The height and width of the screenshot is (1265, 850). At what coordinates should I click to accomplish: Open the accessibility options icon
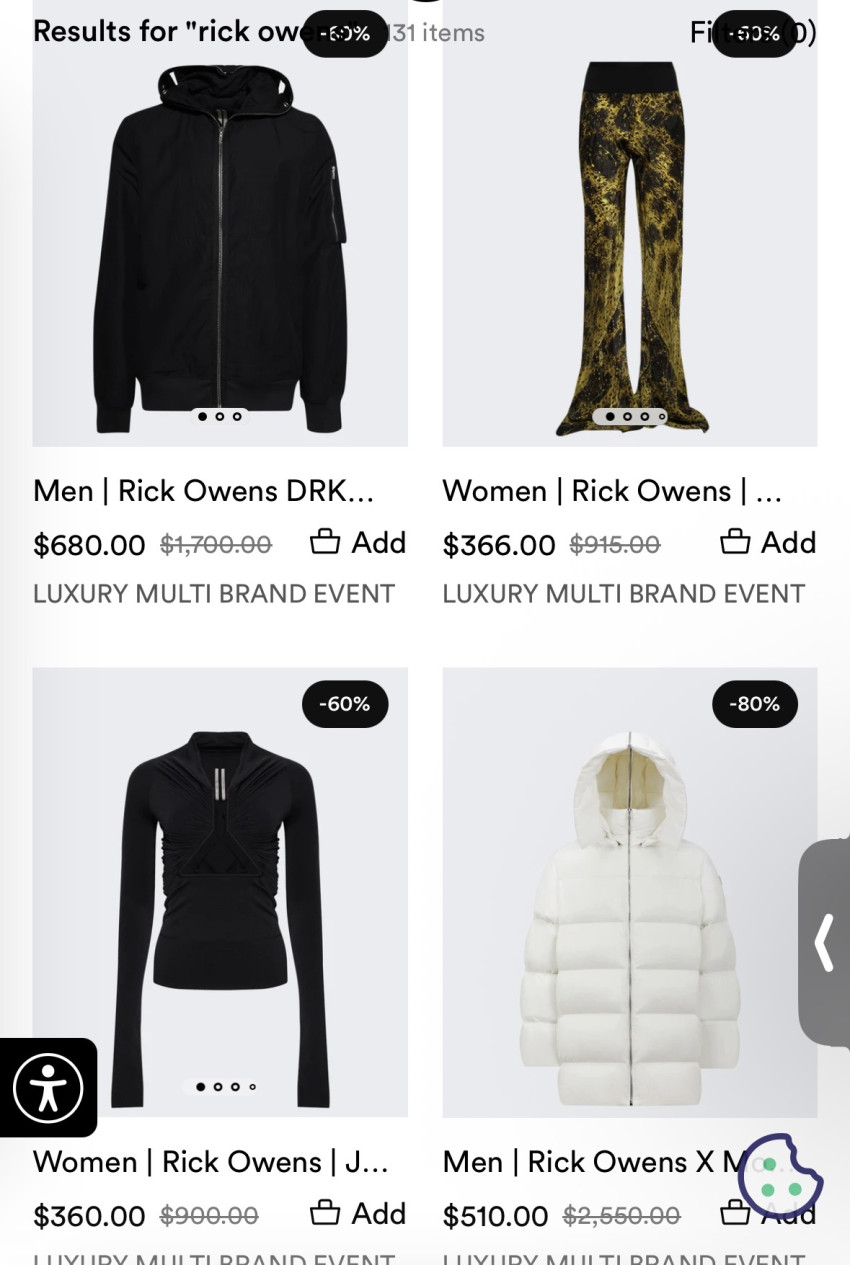pos(47,1088)
